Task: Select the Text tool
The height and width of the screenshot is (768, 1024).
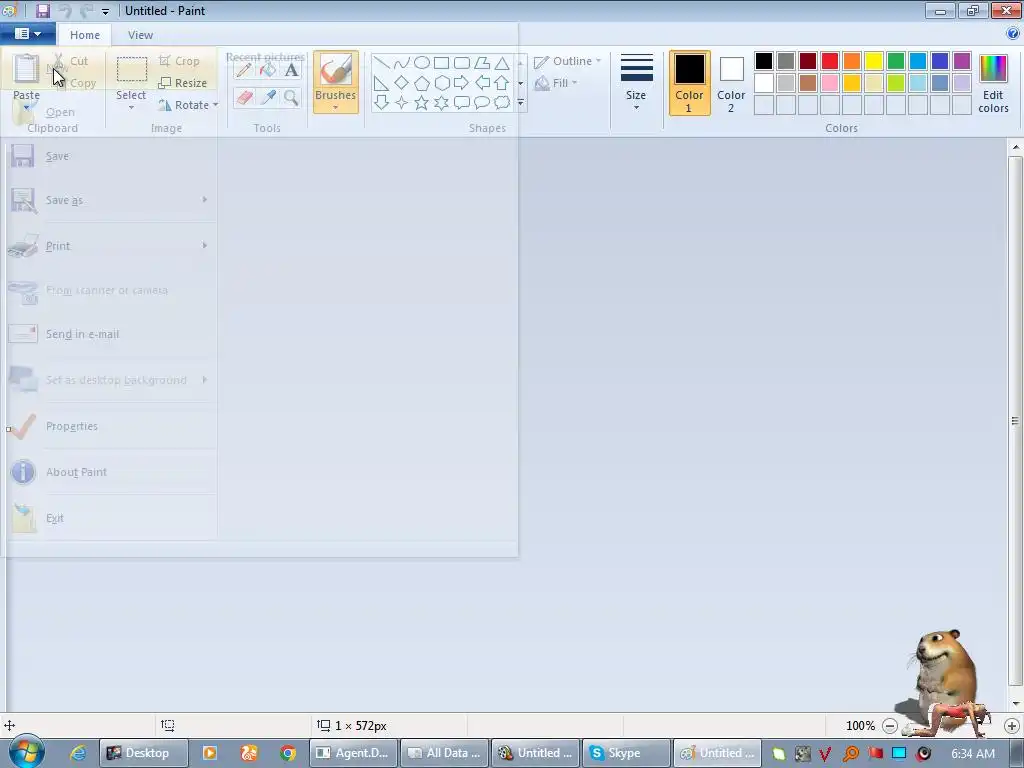Action: coord(291,70)
